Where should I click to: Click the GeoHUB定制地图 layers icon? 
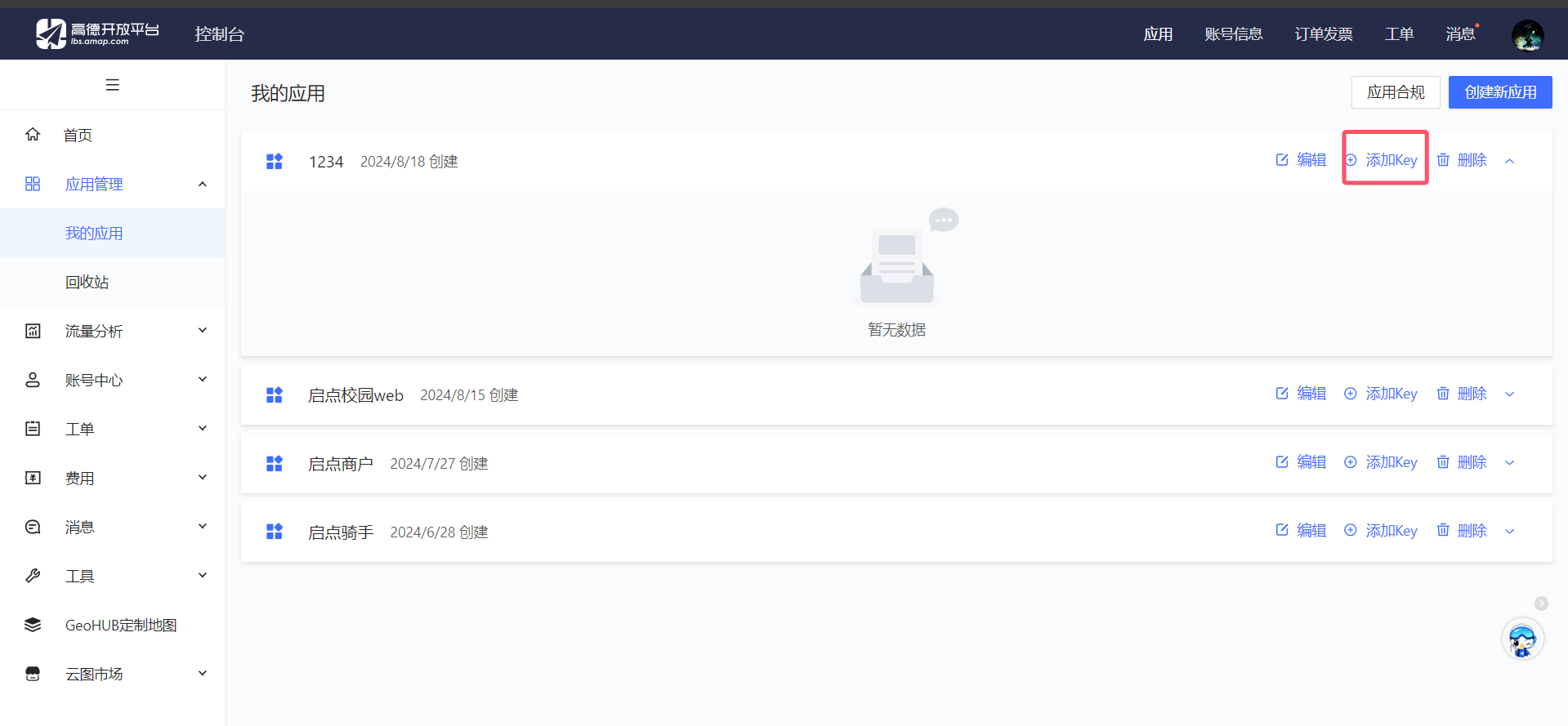point(33,625)
